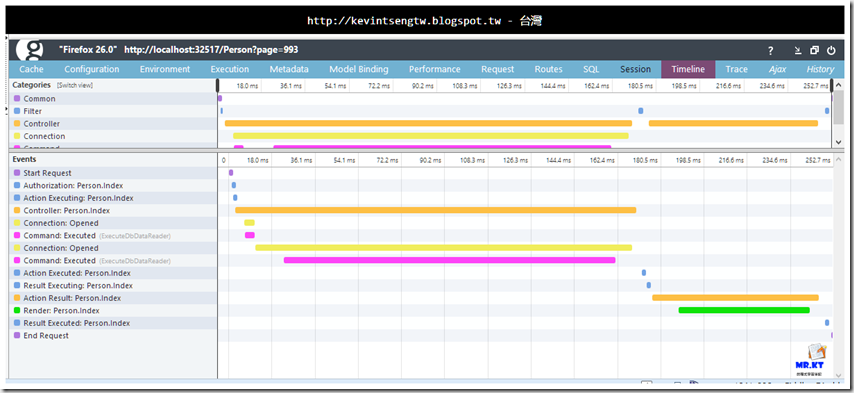Select the End Request event label
The height and width of the screenshot is (393, 854).
pyautogui.click(x=46, y=336)
